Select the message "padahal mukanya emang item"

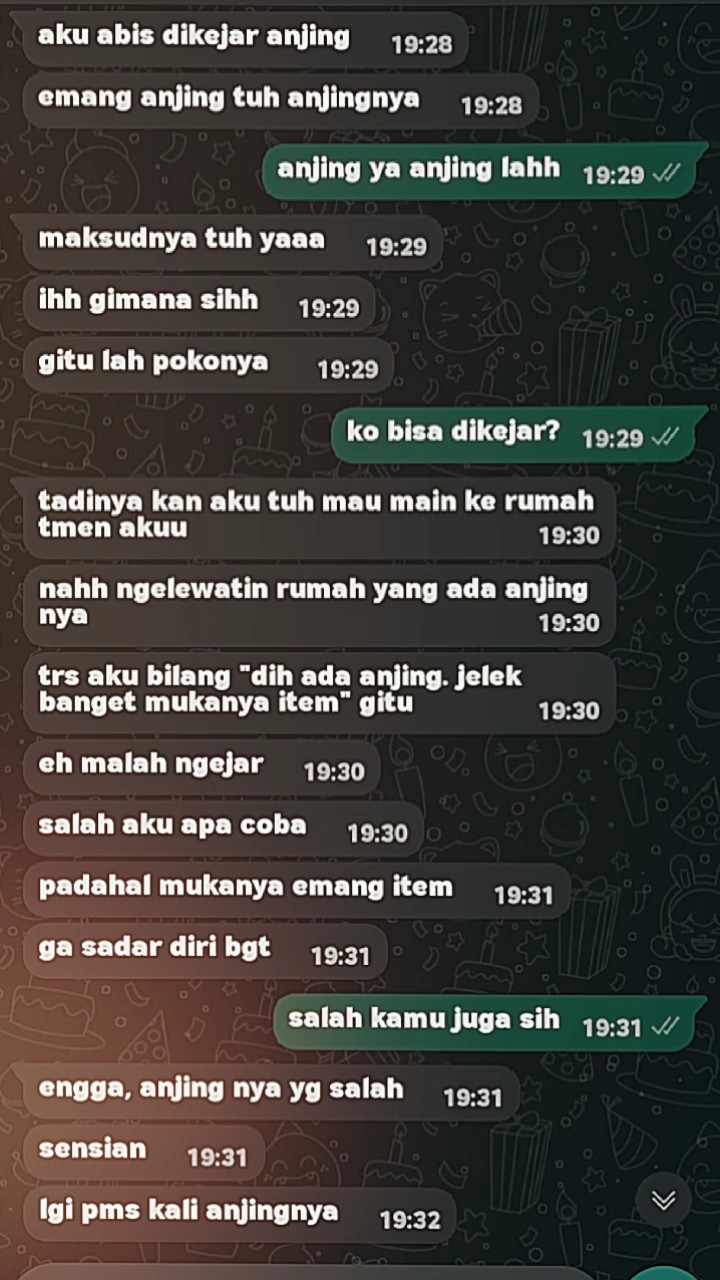click(x=296, y=890)
